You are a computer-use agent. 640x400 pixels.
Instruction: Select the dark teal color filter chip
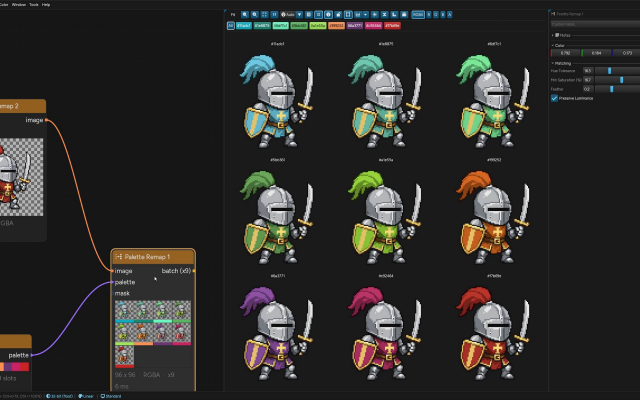pyautogui.click(x=262, y=26)
